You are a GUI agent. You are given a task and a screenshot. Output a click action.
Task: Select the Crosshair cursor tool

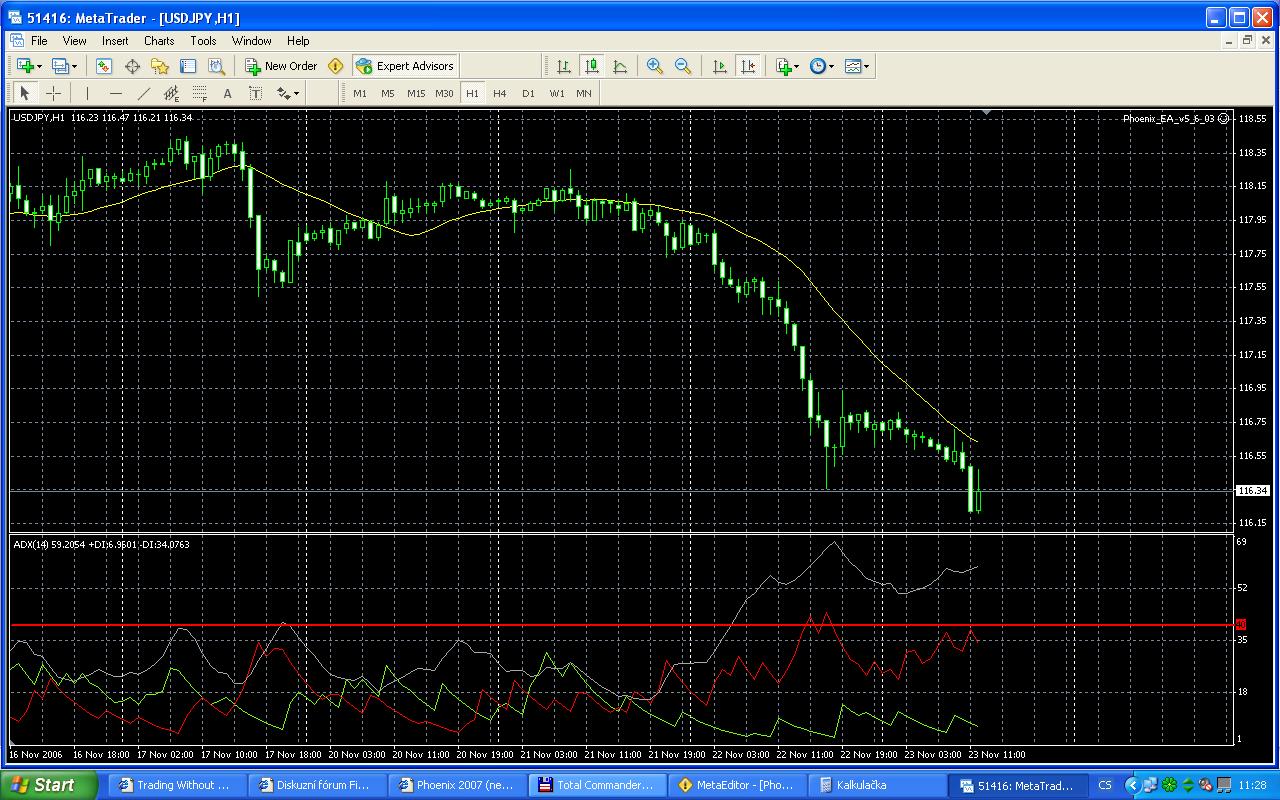point(54,93)
